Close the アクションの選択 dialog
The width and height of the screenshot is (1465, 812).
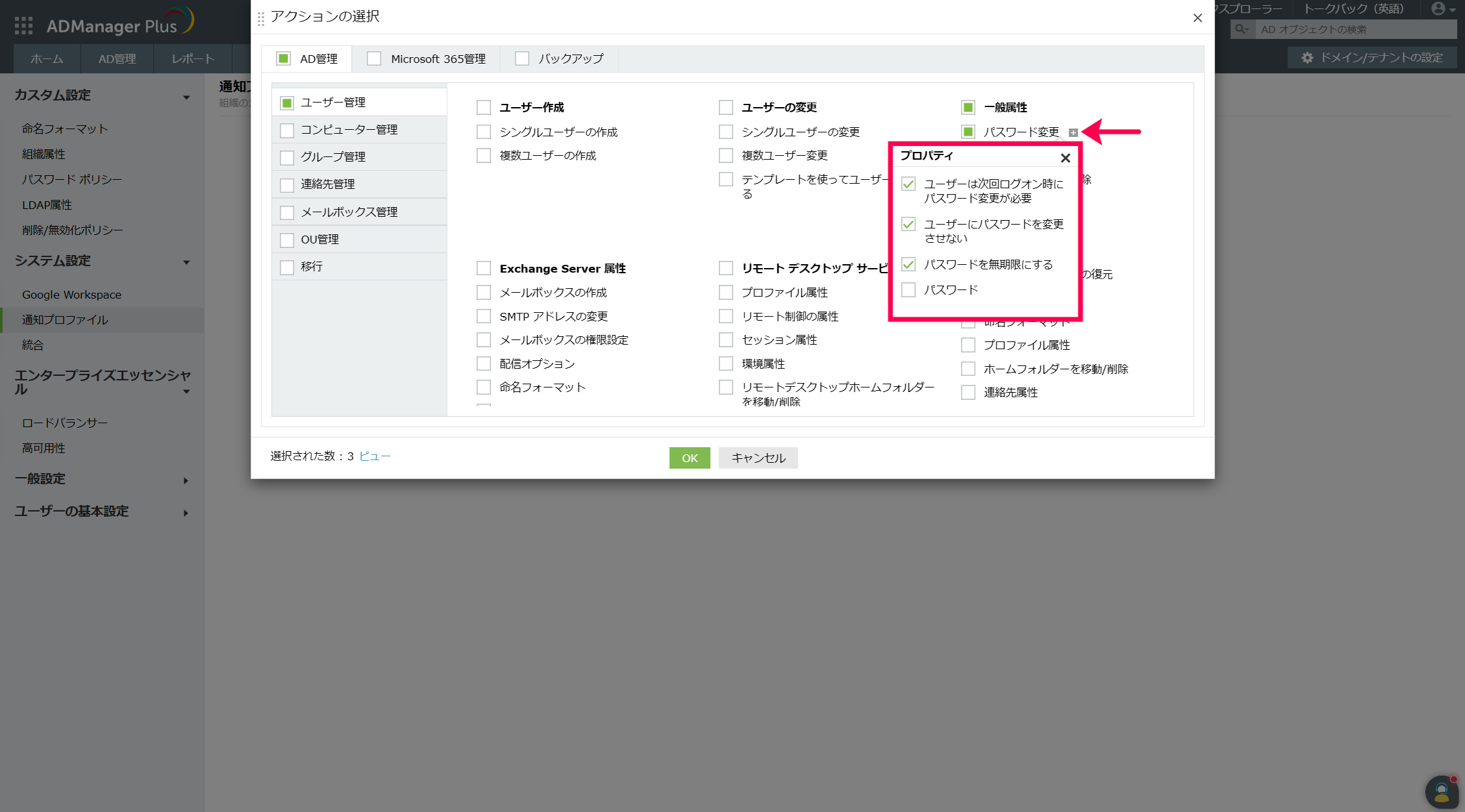pos(1197,18)
